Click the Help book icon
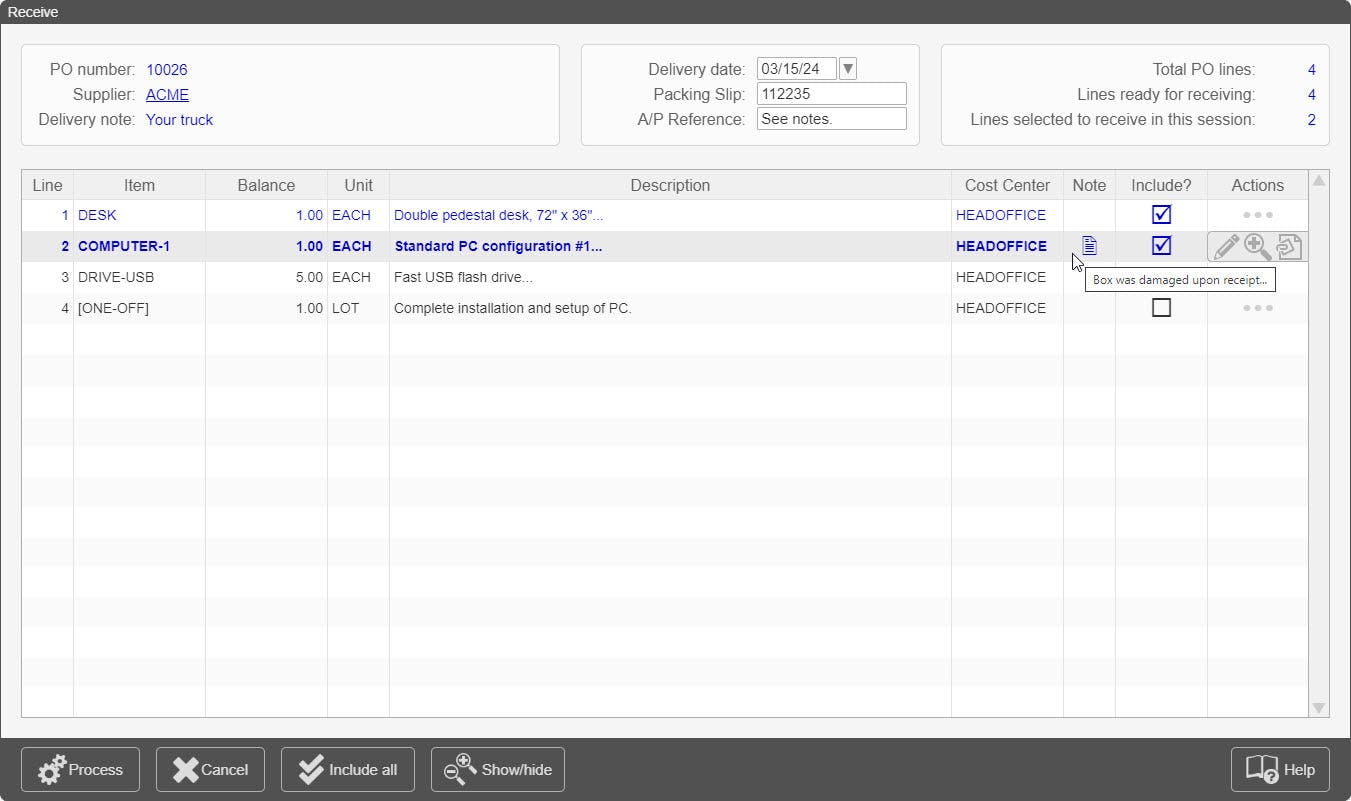 (x=1263, y=769)
